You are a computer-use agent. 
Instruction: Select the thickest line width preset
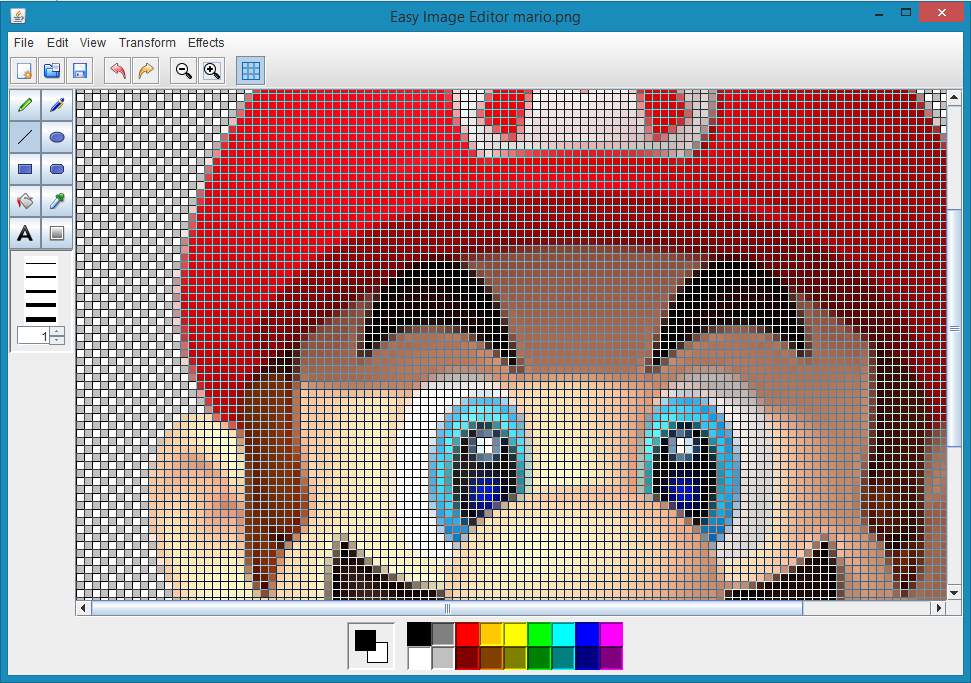coord(40,318)
